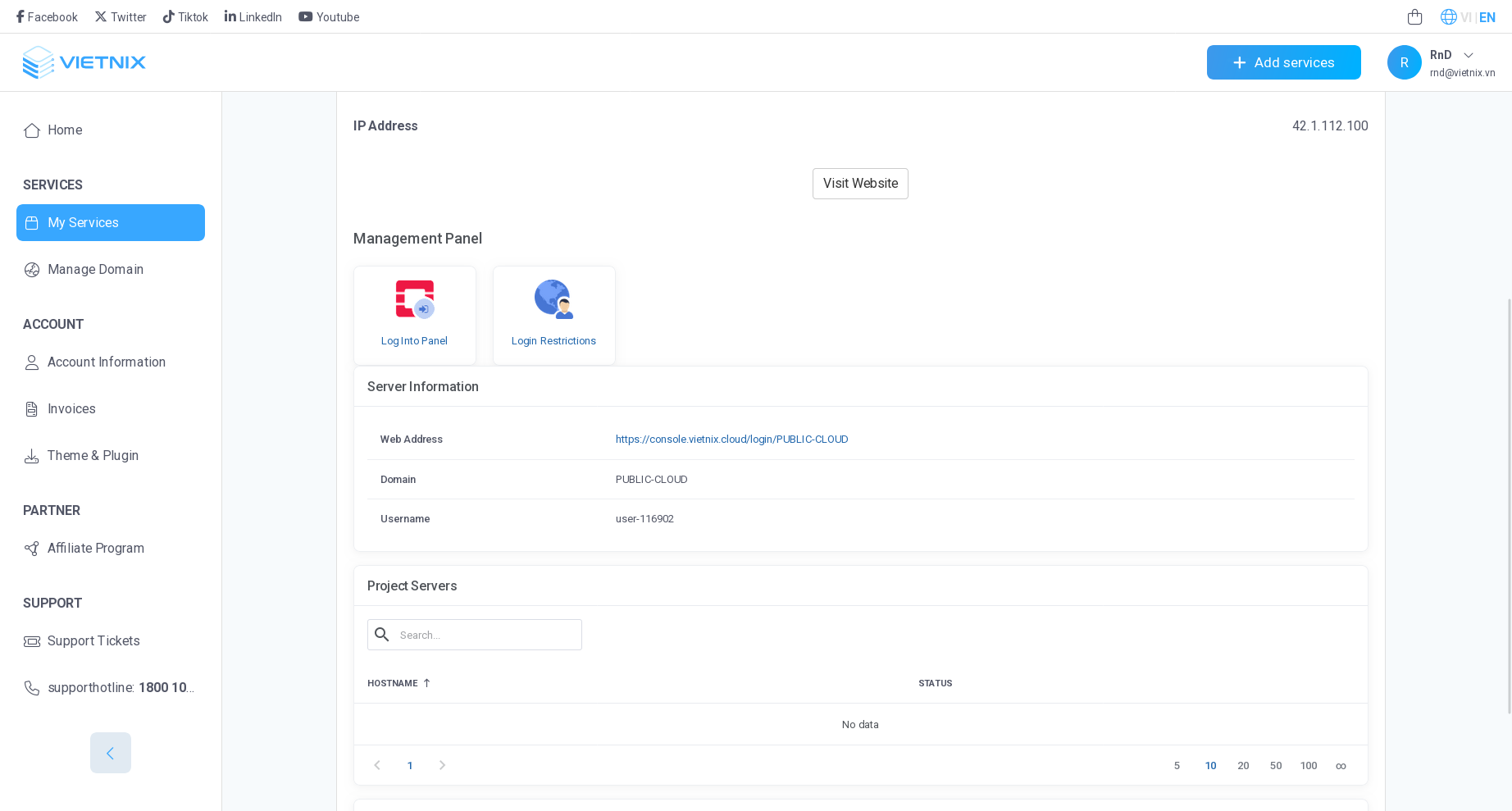Click the Vietnix logo

(x=84, y=62)
